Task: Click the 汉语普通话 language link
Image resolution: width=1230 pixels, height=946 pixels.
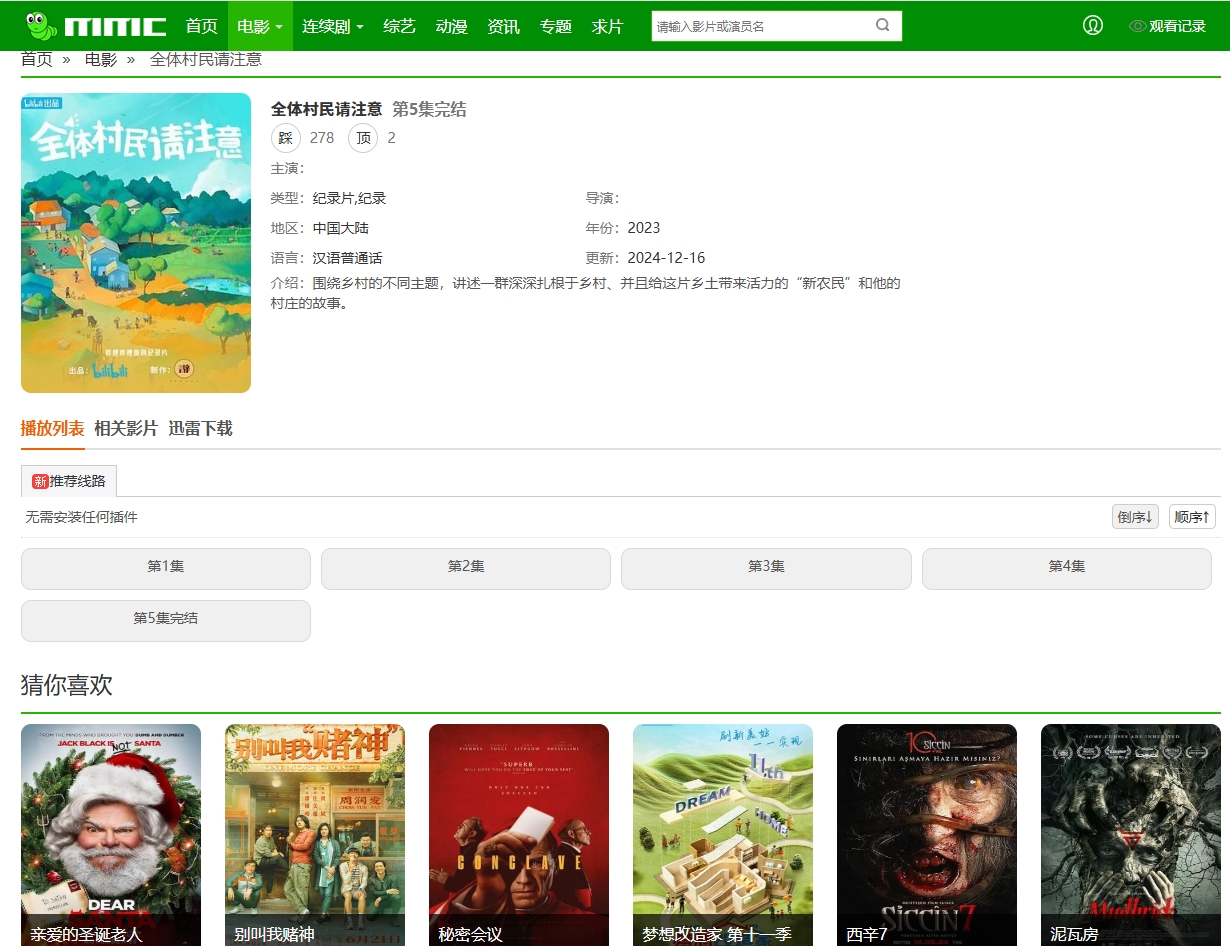Action: (348, 258)
